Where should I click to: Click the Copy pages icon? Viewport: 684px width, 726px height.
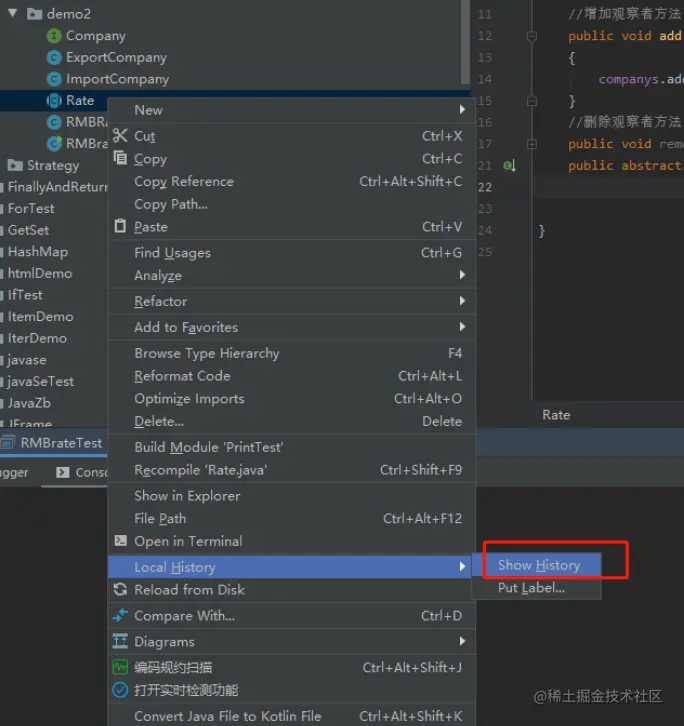(120, 158)
